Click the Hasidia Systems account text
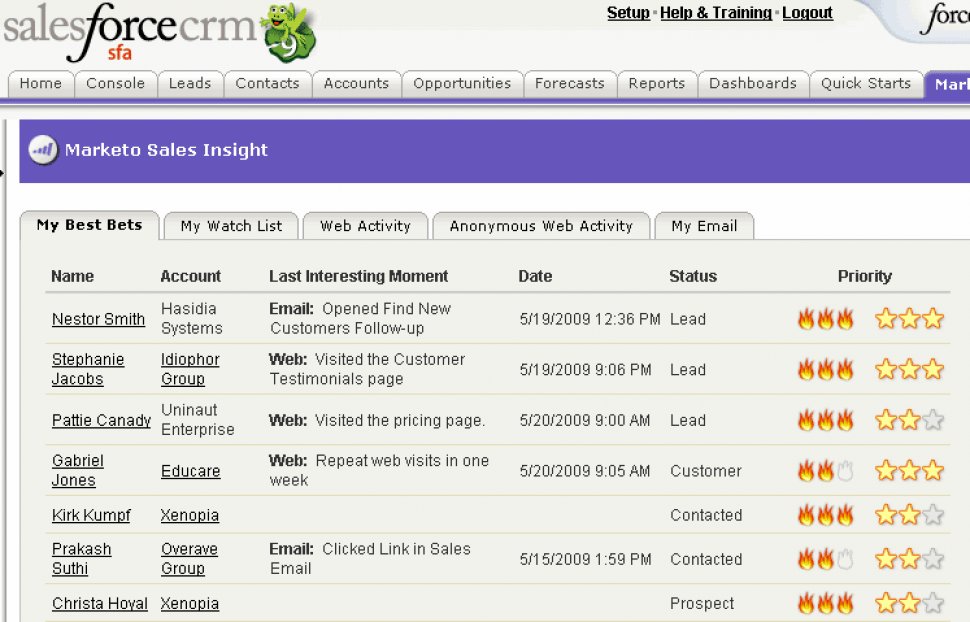This screenshot has width=970, height=622. (x=192, y=319)
